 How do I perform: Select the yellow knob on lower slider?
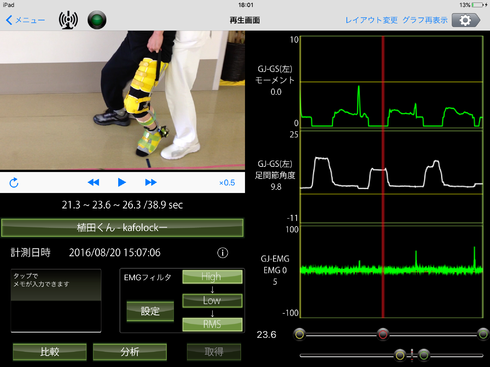pyautogui.click(x=400, y=355)
